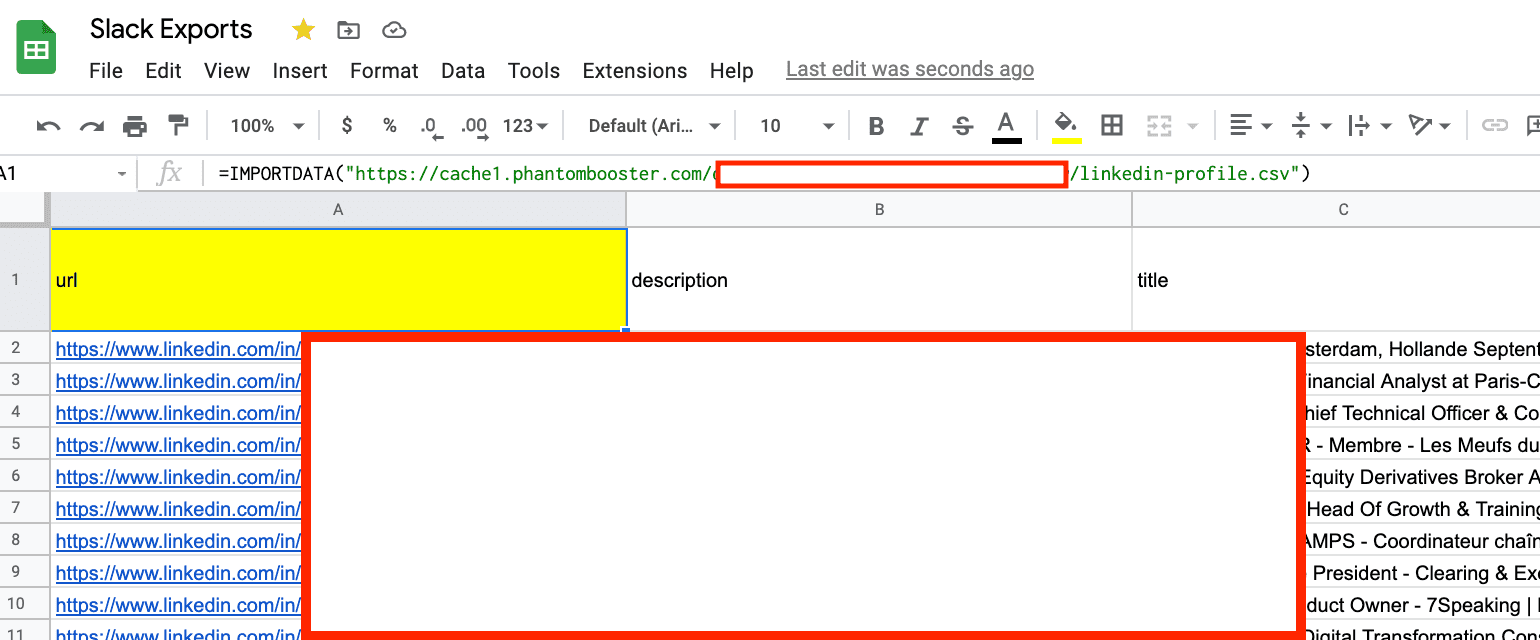
Task: Open the Edit menu
Action: coord(163,71)
